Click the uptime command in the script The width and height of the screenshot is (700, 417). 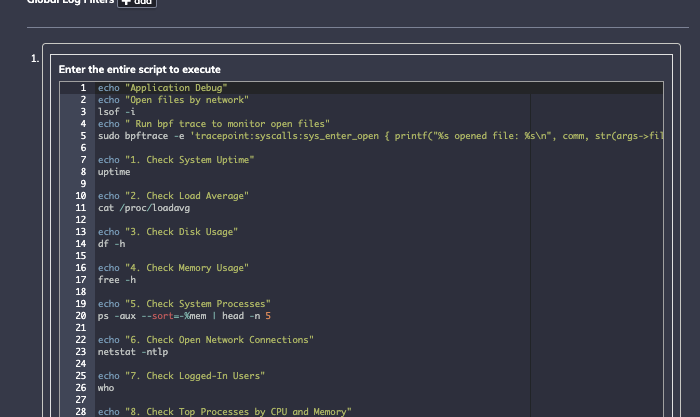(x=113, y=171)
